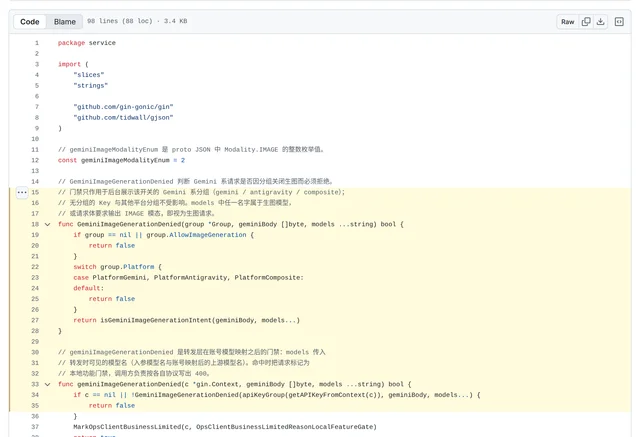Select line number 22
The height and width of the screenshot is (437, 640).
(x=35, y=267)
